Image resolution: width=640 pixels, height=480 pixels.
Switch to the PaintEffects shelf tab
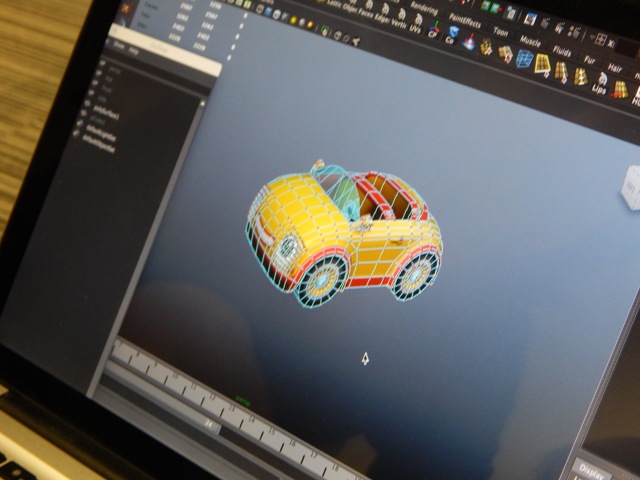coord(464,20)
